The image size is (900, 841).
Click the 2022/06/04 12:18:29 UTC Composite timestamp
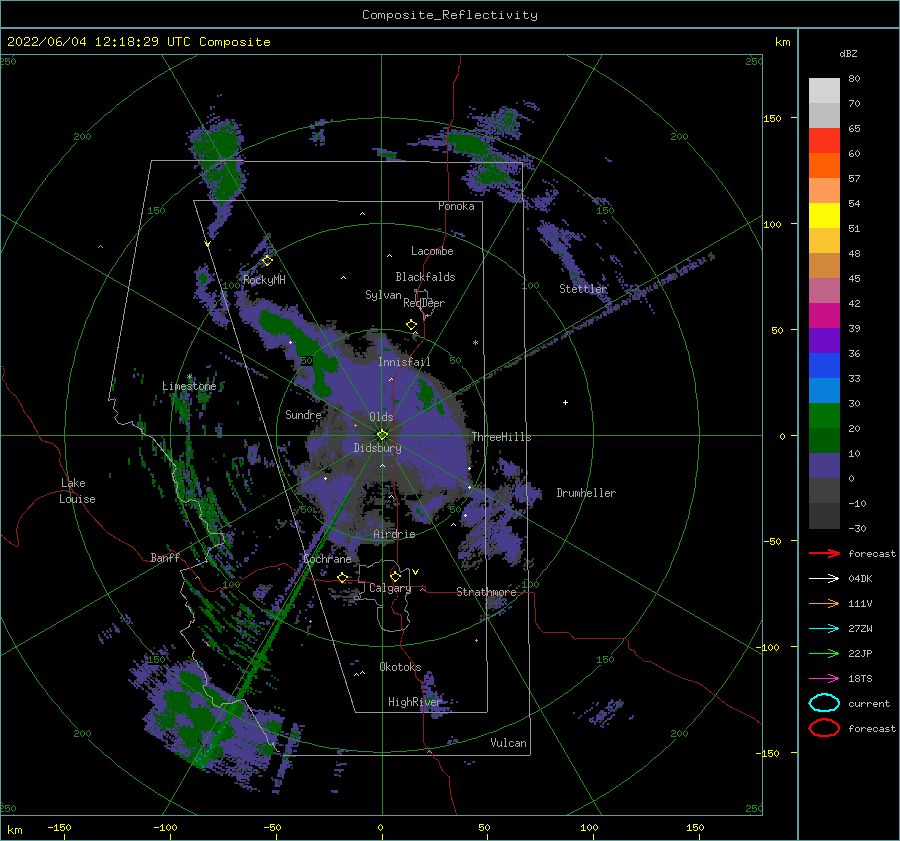click(x=138, y=42)
